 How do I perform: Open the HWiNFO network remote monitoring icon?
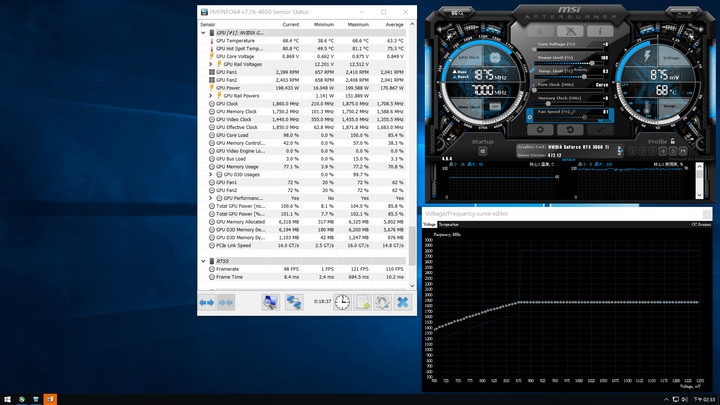(x=294, y=303)
